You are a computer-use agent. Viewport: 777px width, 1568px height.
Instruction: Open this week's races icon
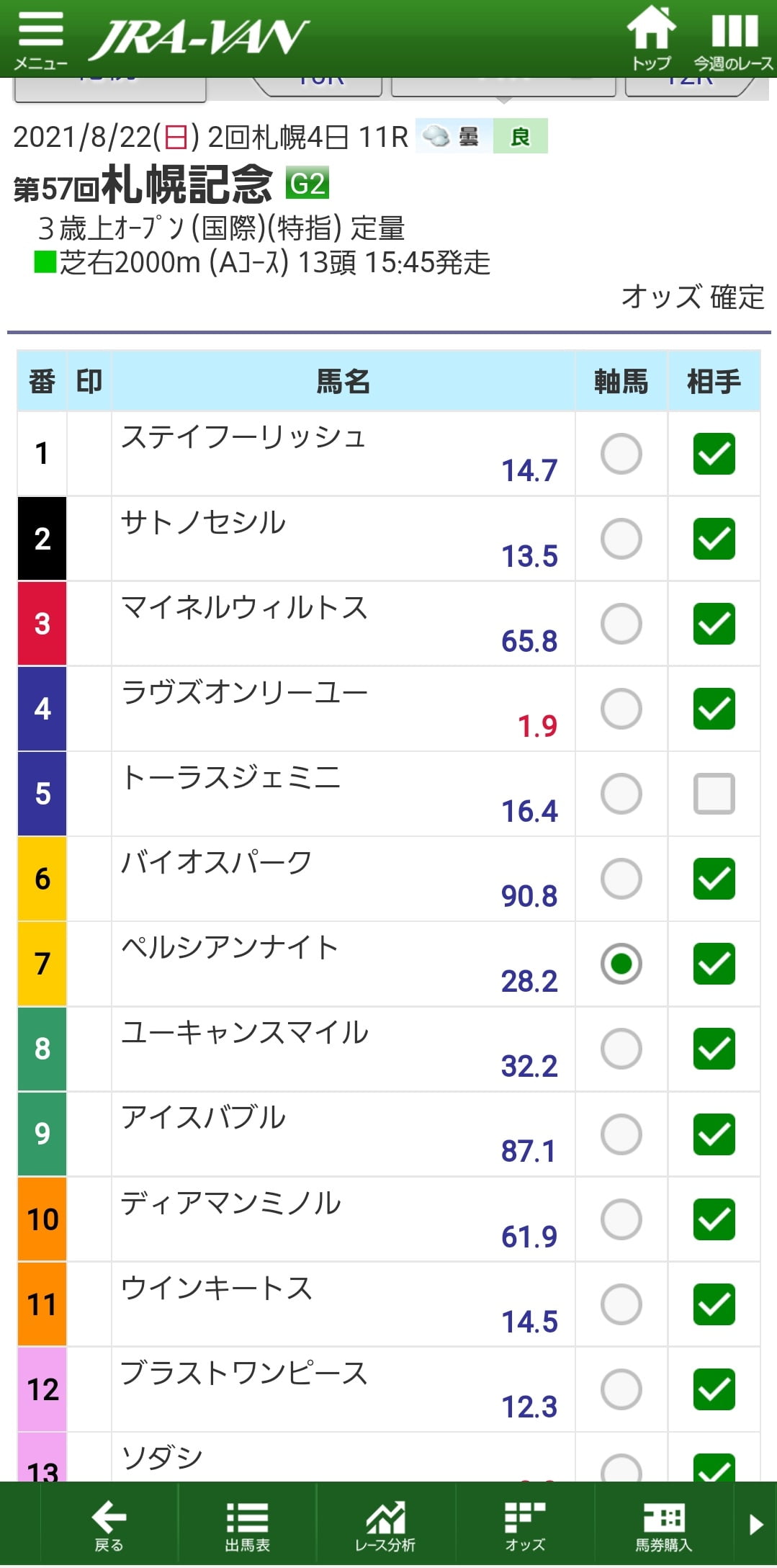733,40
